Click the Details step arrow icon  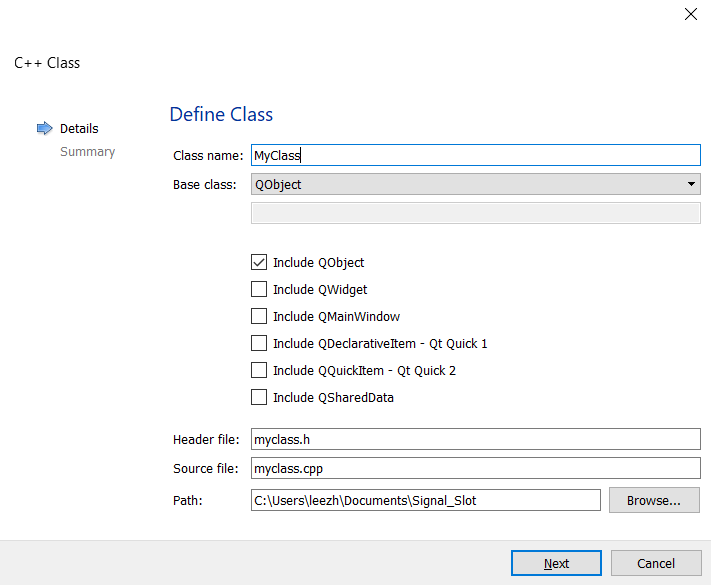tap(44, 128)
